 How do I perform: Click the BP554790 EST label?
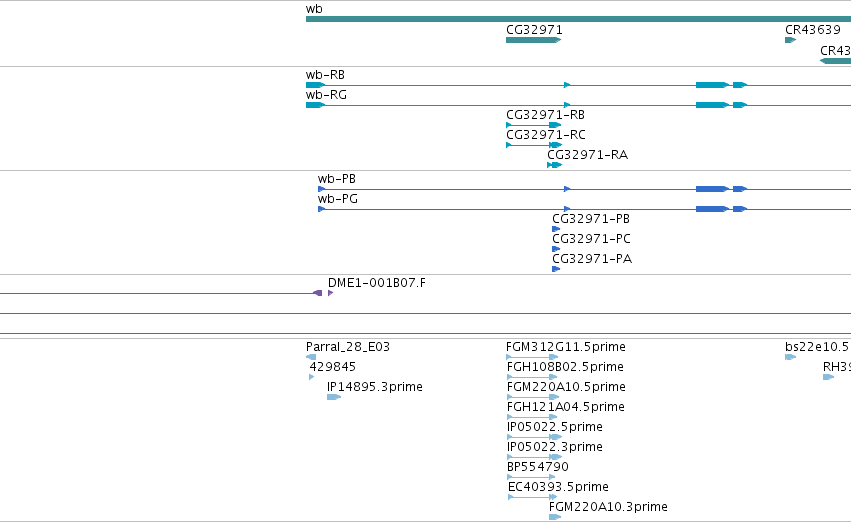click(538, 467)
